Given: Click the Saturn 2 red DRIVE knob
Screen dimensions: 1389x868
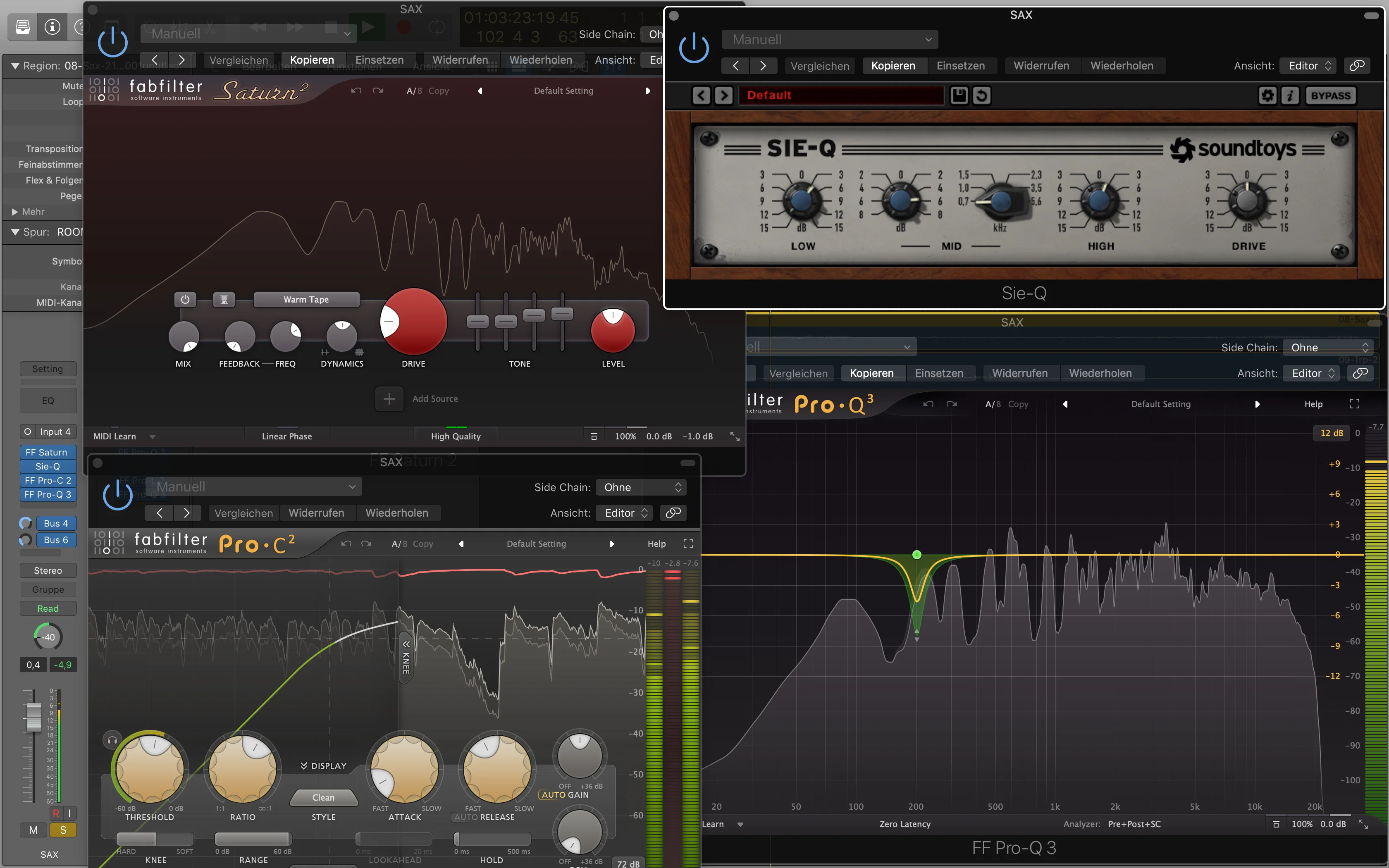Looking at the screenshot, I should click(x=413, y=322).
